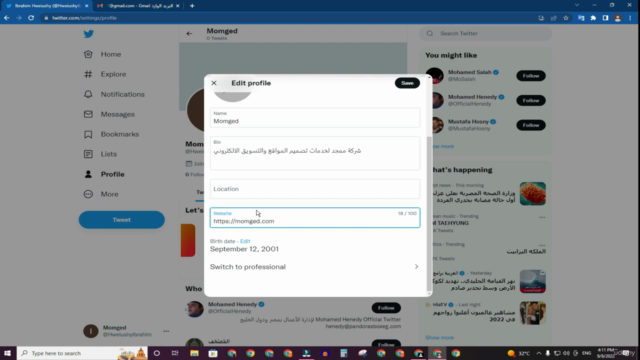The image size is (640, 360).
Task: Click ENG language indicator
Action: [587, 353]
